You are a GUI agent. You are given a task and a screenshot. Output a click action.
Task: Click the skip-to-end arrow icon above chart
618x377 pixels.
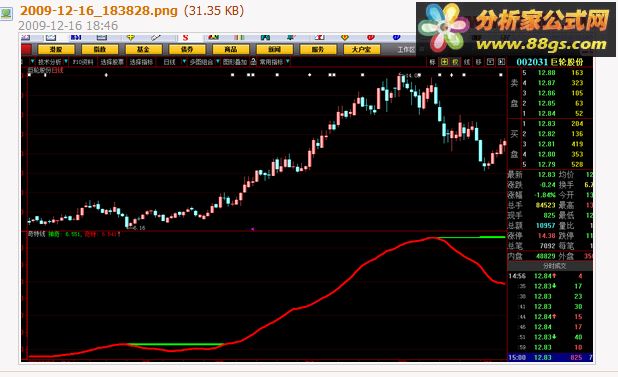pos(501,61)
